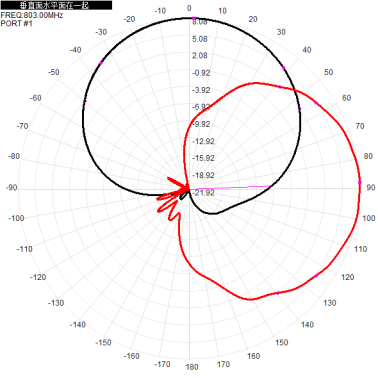
Task: Click the 0 degree angle label
Action: [189, 8]
